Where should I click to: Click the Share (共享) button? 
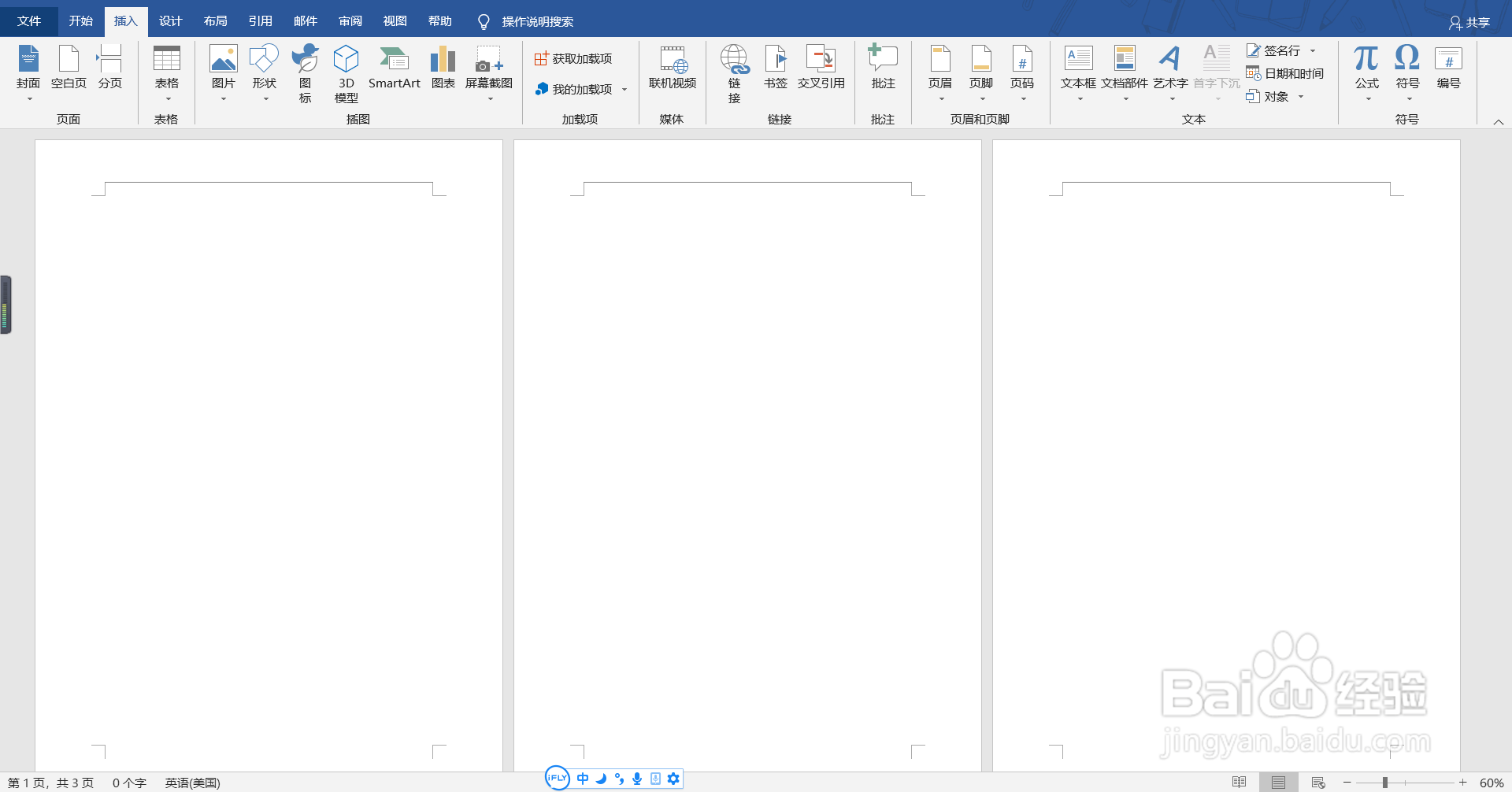1469,23
